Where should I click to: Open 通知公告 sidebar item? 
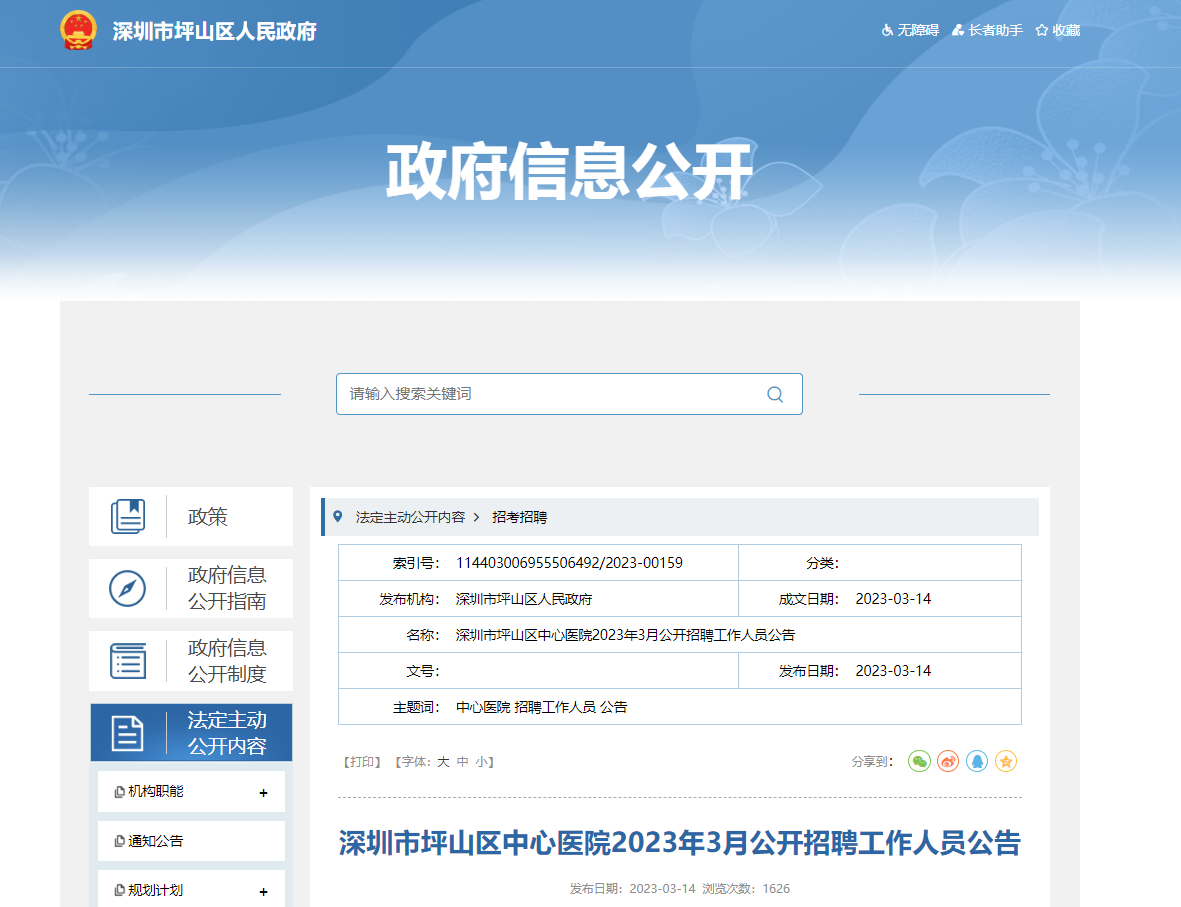coord(156,841)
